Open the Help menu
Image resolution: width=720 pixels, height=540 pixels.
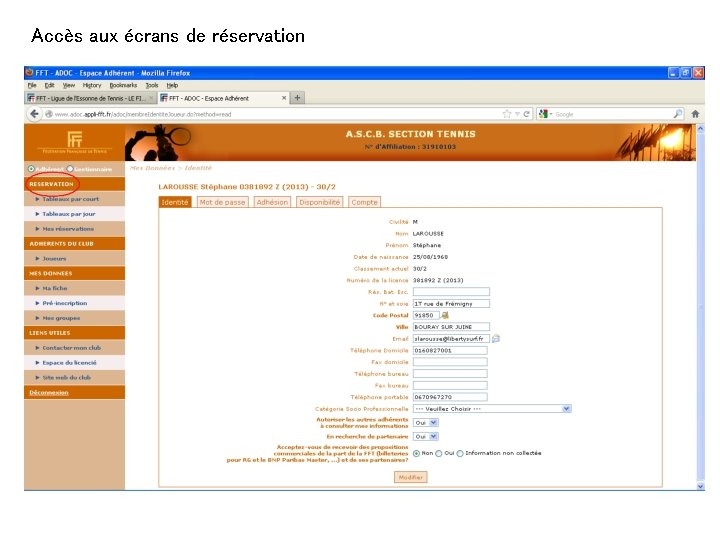(172, 85)
